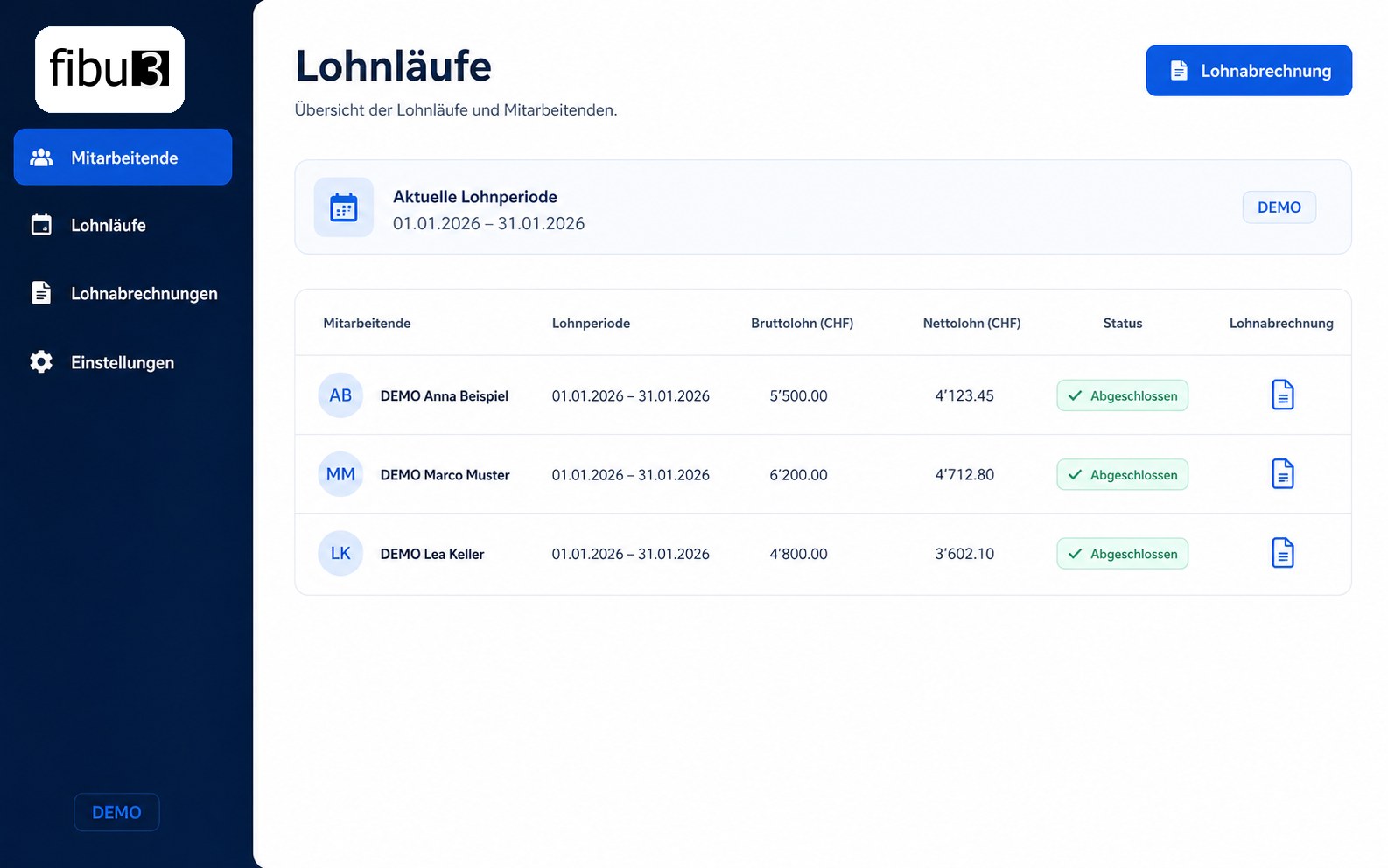The image size is (1388, 868).
Task: Select the name DEMO Lea Keller
Action: (432, 554)
